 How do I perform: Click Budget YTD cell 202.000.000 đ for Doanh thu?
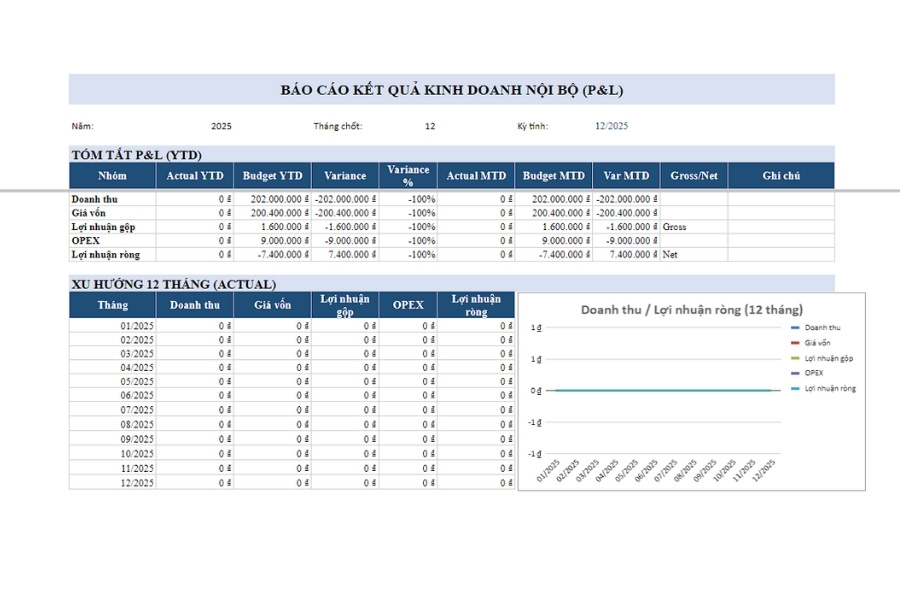coord(272,199)
